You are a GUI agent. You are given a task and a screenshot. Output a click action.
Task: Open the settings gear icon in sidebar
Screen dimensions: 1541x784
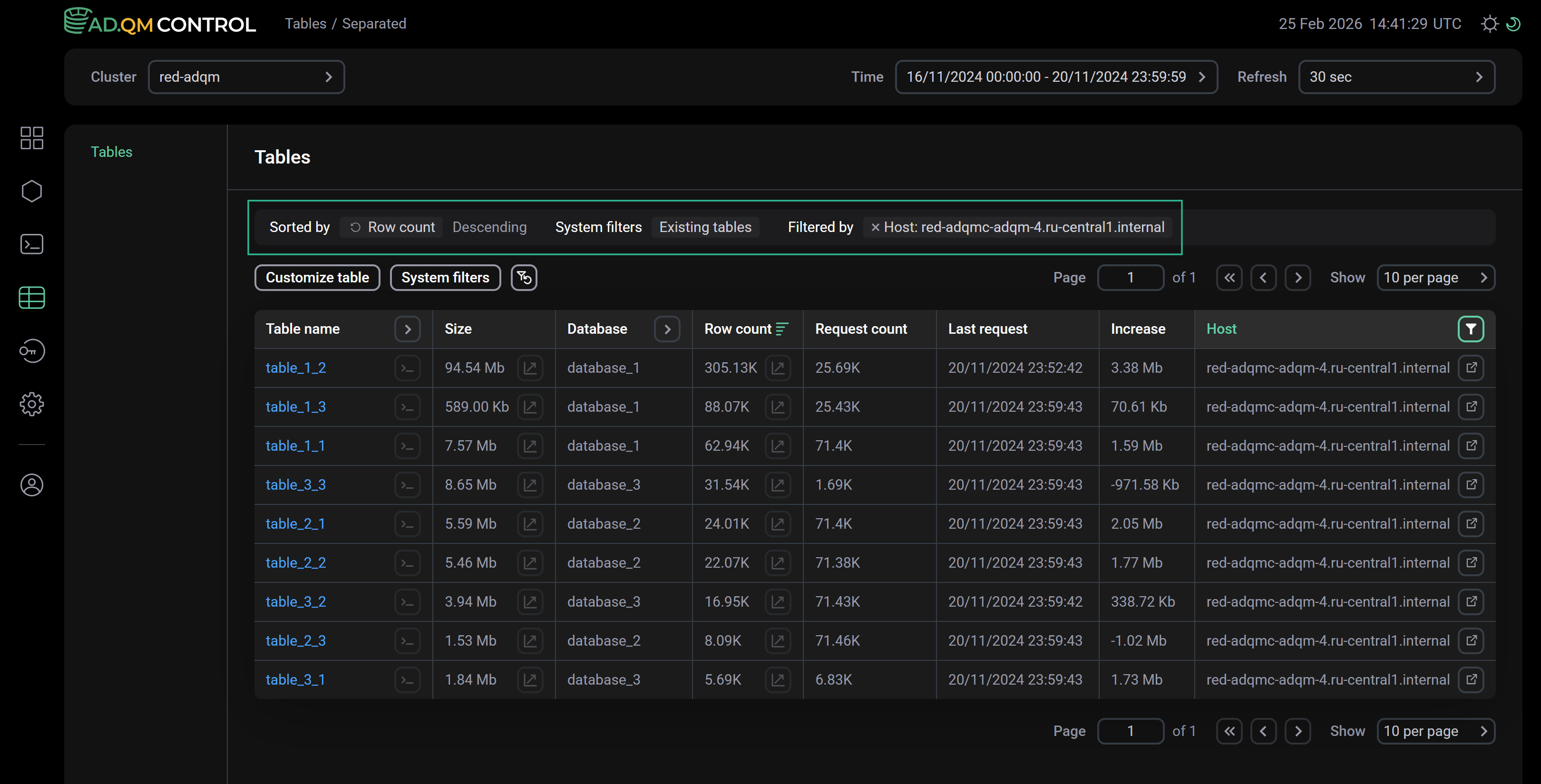(x=32, y=404)
